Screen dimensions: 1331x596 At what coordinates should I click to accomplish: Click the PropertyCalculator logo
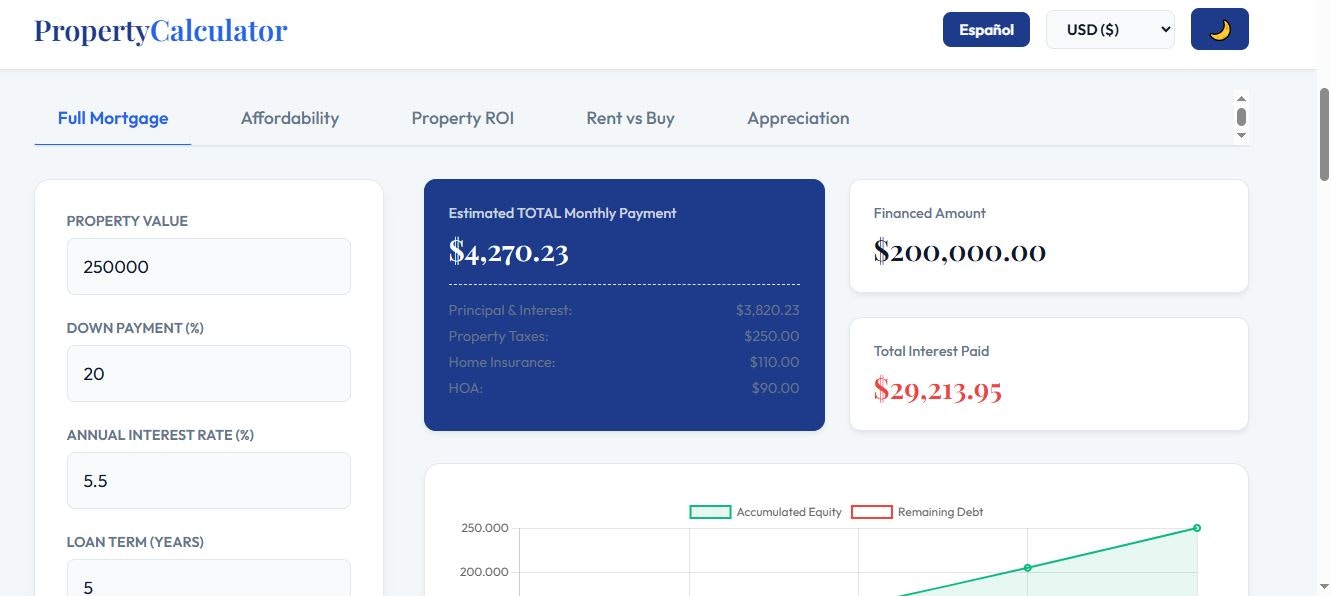(160, 30)
